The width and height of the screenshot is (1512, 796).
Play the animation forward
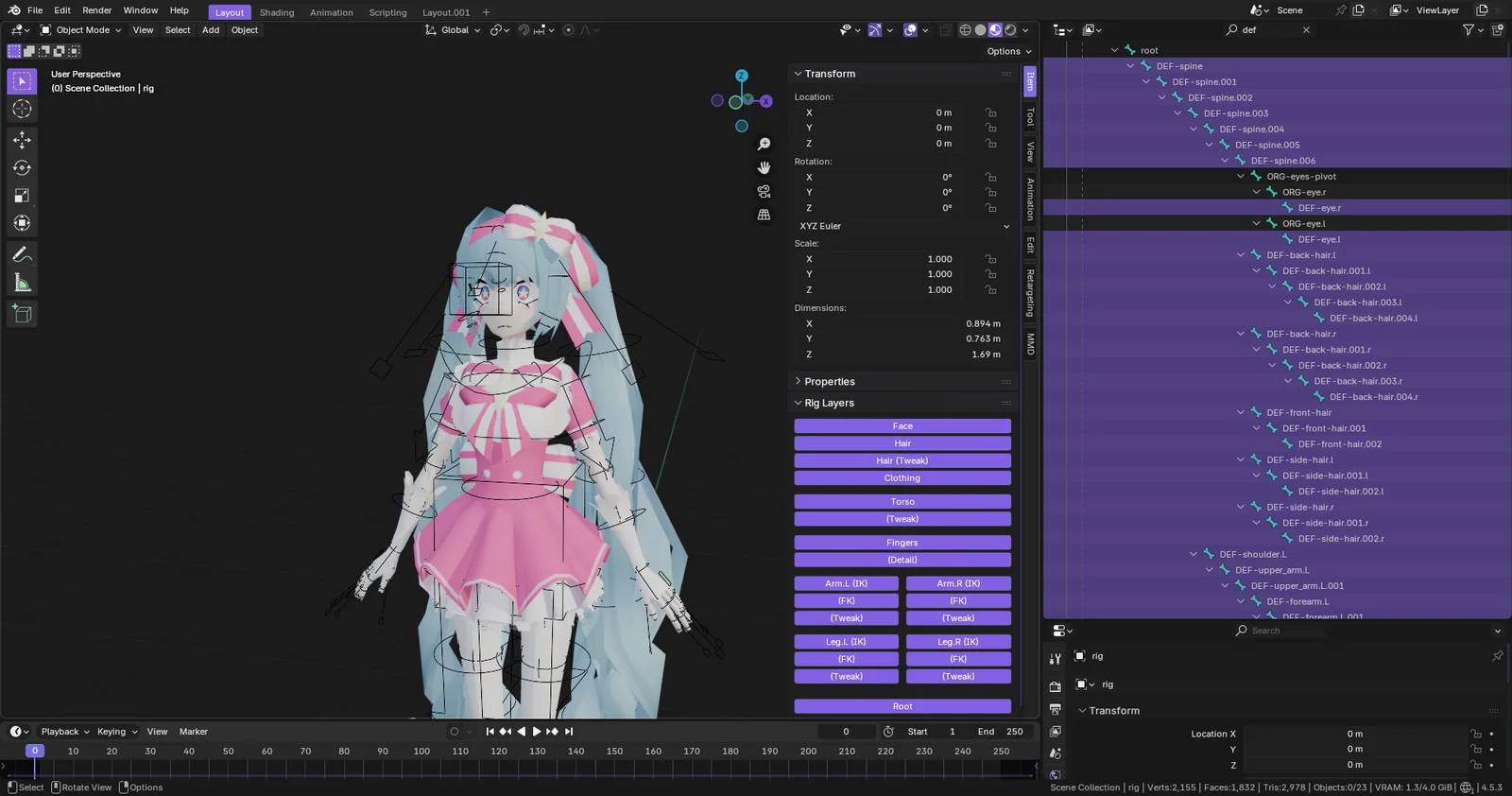(x=537, y=732)
